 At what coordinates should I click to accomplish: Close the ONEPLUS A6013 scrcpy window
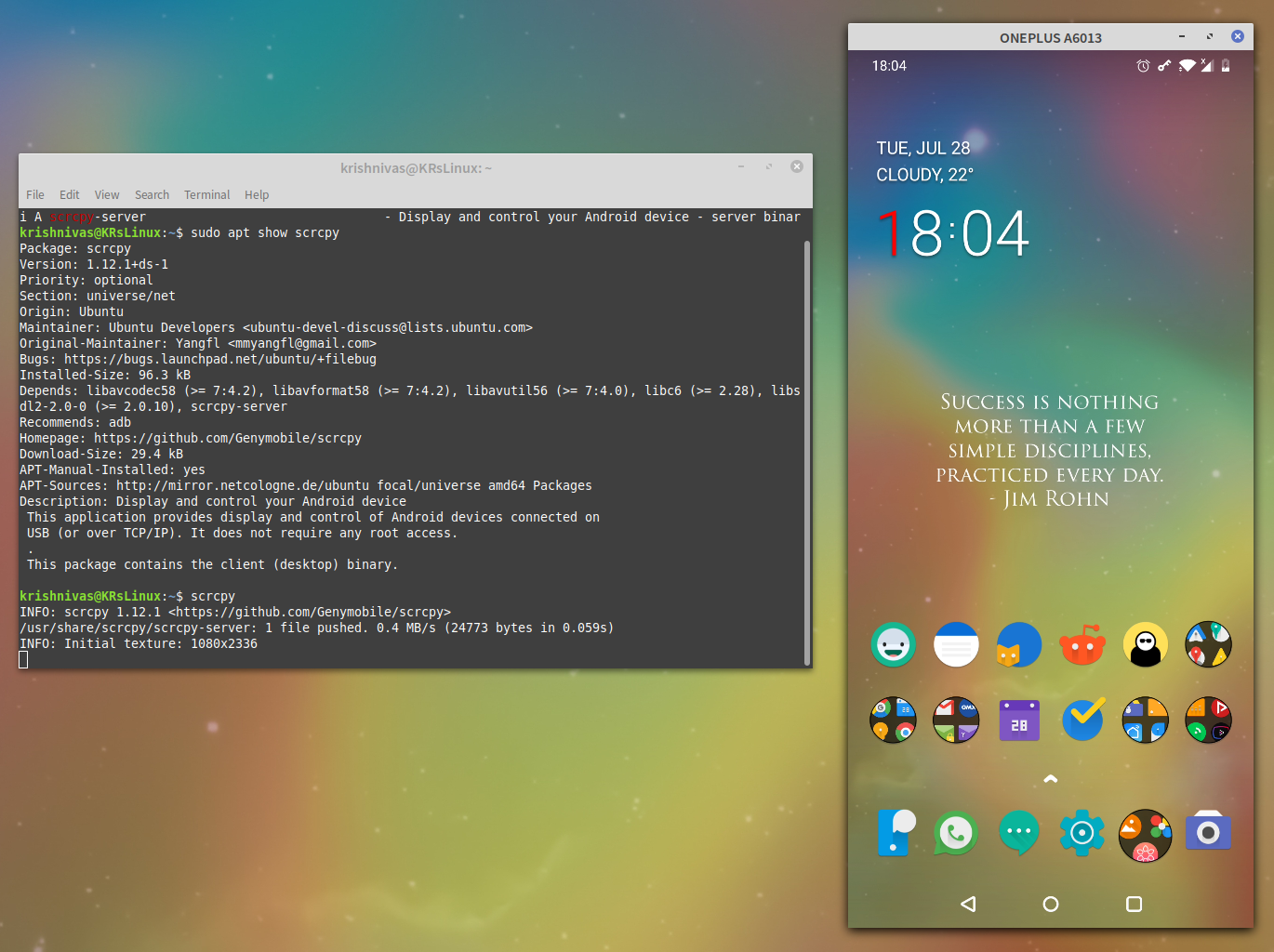(x=1238, y=37)
